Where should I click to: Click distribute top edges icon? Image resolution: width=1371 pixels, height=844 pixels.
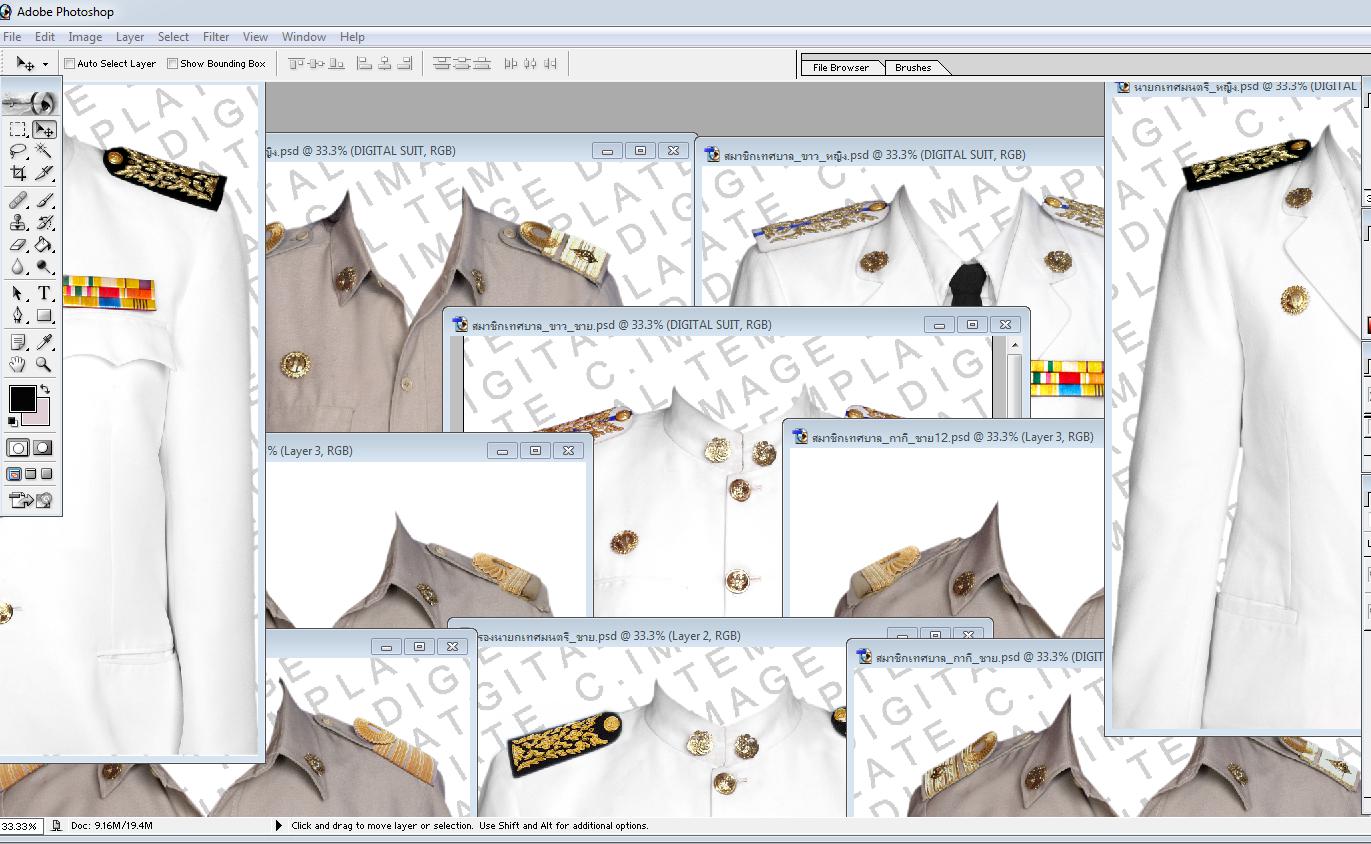pyautogui.click(x=442, y=63)
